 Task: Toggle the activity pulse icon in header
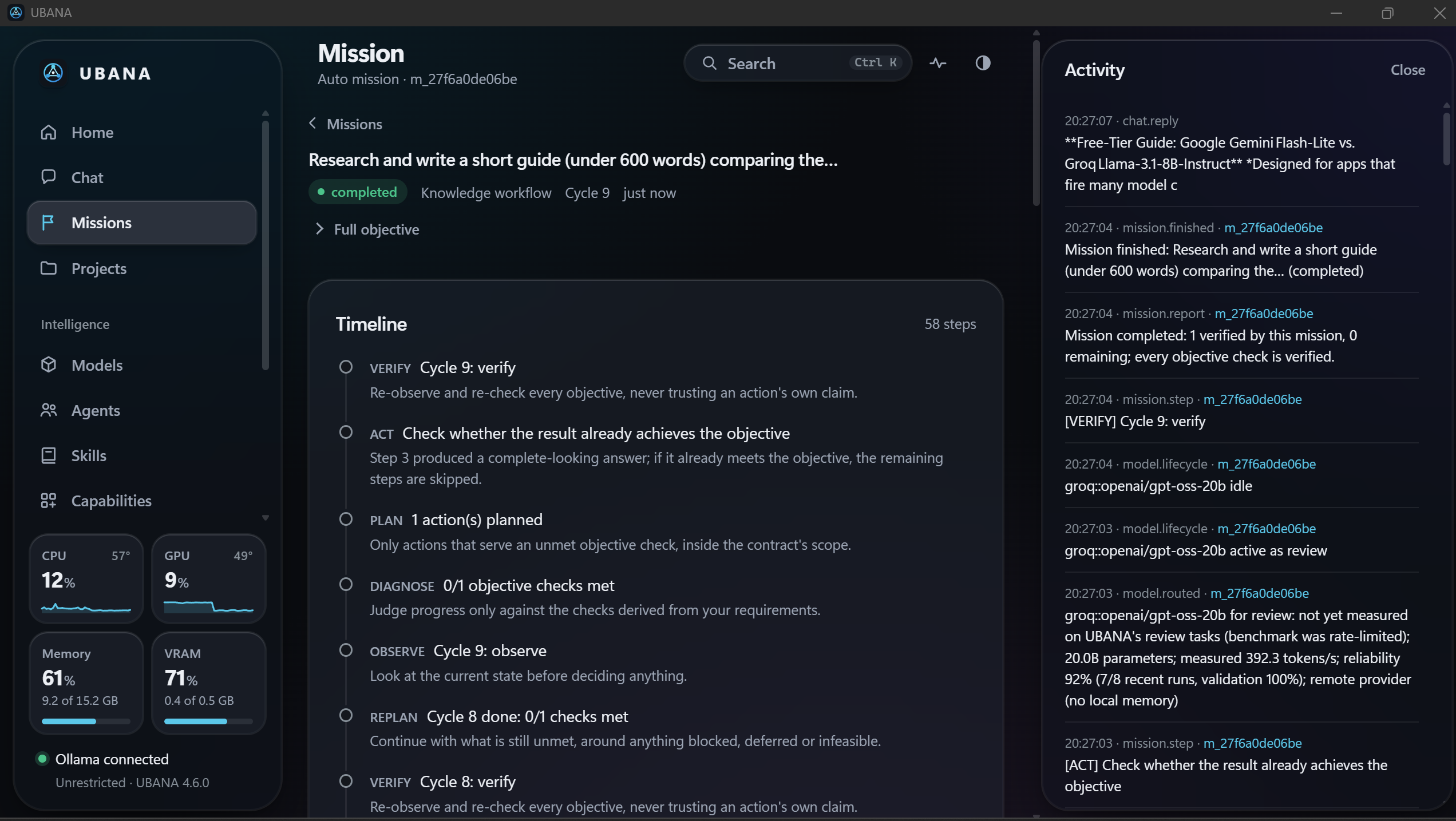pyautogui.click(x=937, y=63)
